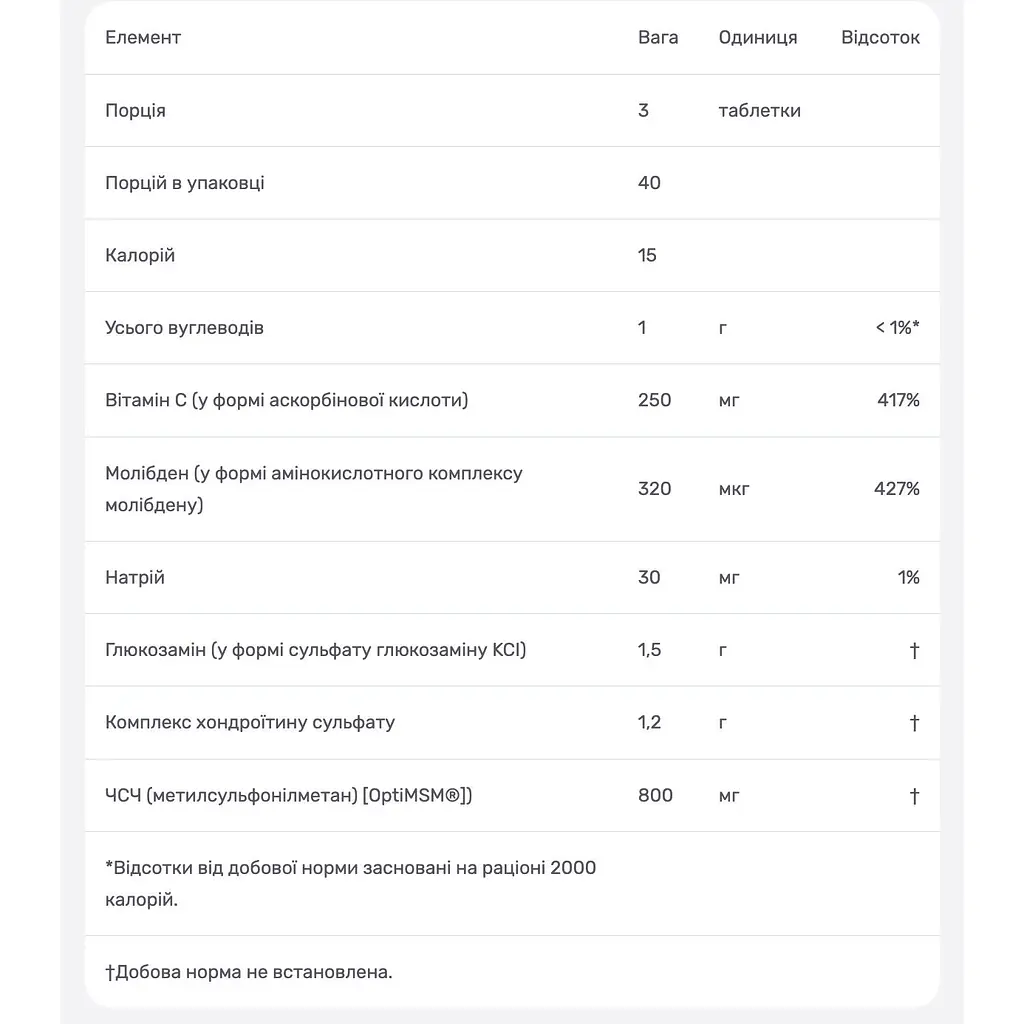
Task: Click the dagger symbol in Глюкозамін row
Action: 914,650
